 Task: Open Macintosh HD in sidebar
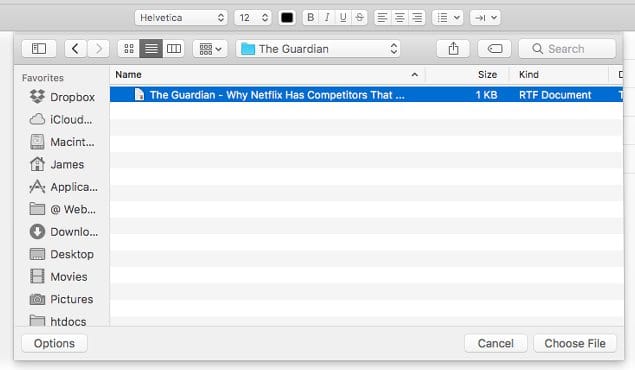[62, 142]
